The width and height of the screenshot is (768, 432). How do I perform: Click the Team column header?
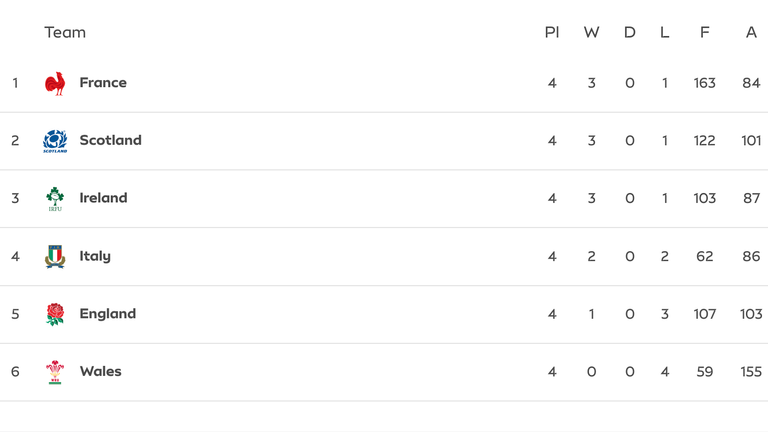coord(65,32)
